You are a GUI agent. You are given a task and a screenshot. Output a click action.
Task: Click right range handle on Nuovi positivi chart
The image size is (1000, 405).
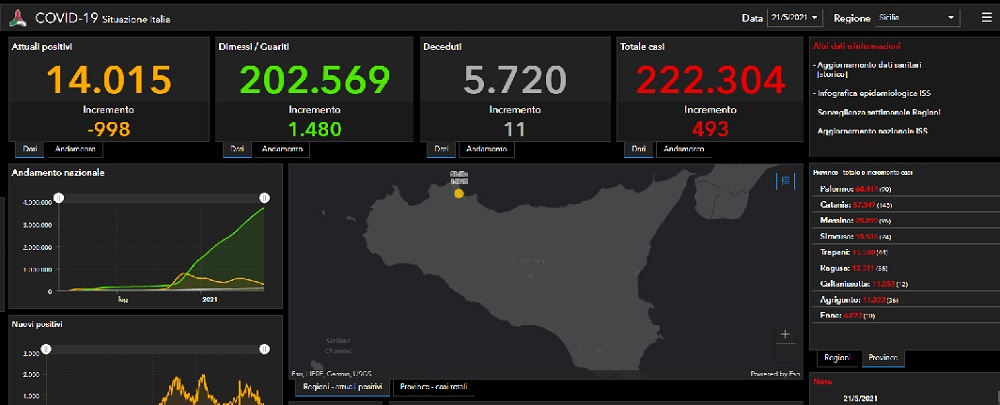[264, 349]
